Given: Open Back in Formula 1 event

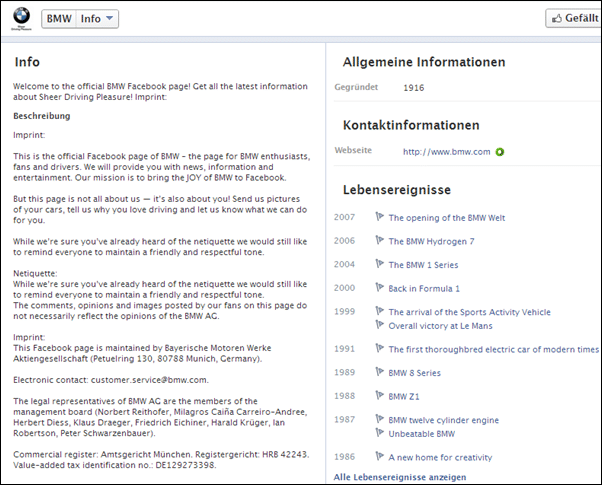Looking at the screenshot, I should pos(424,288).
